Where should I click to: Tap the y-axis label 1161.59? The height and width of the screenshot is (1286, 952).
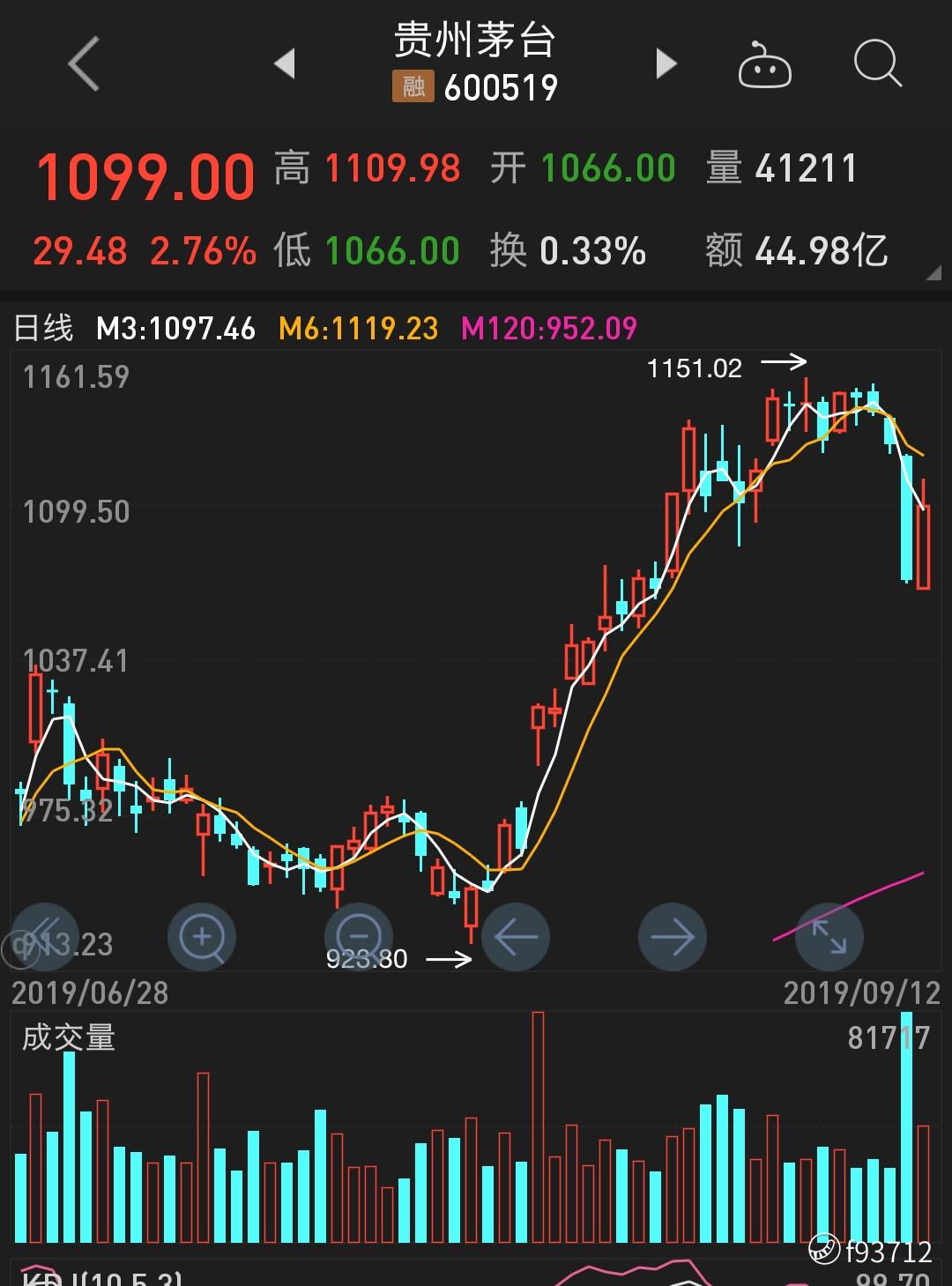[76, 377]
